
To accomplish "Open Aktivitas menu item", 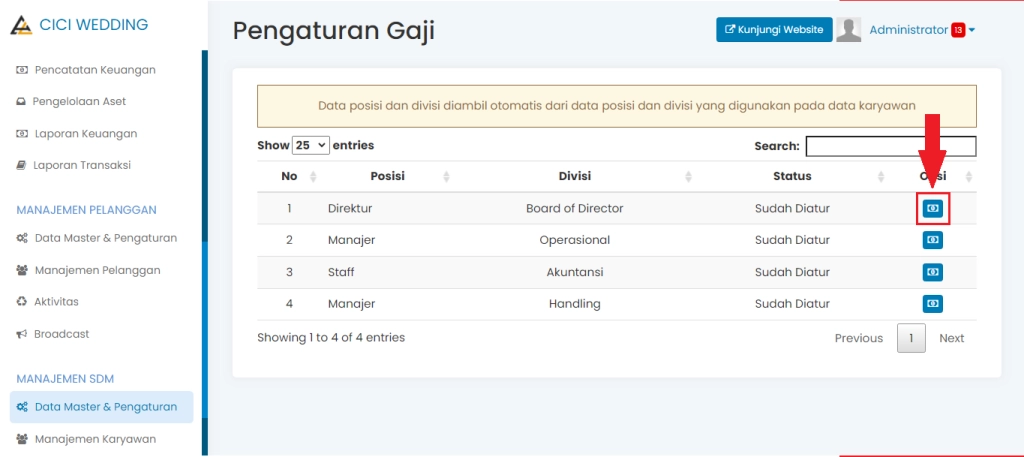I will [x=47, y=302].
